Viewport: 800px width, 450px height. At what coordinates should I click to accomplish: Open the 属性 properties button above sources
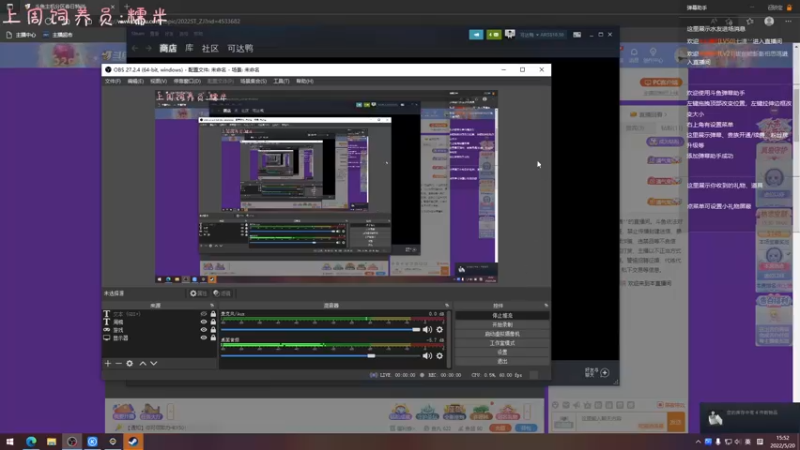pyautogui.click(x=198, y=293)
